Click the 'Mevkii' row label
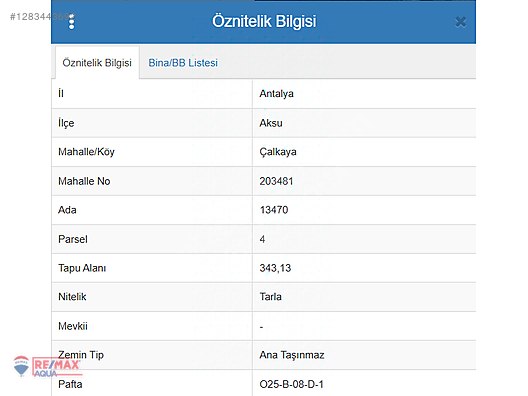528x396 pixels. click(73, 326)
